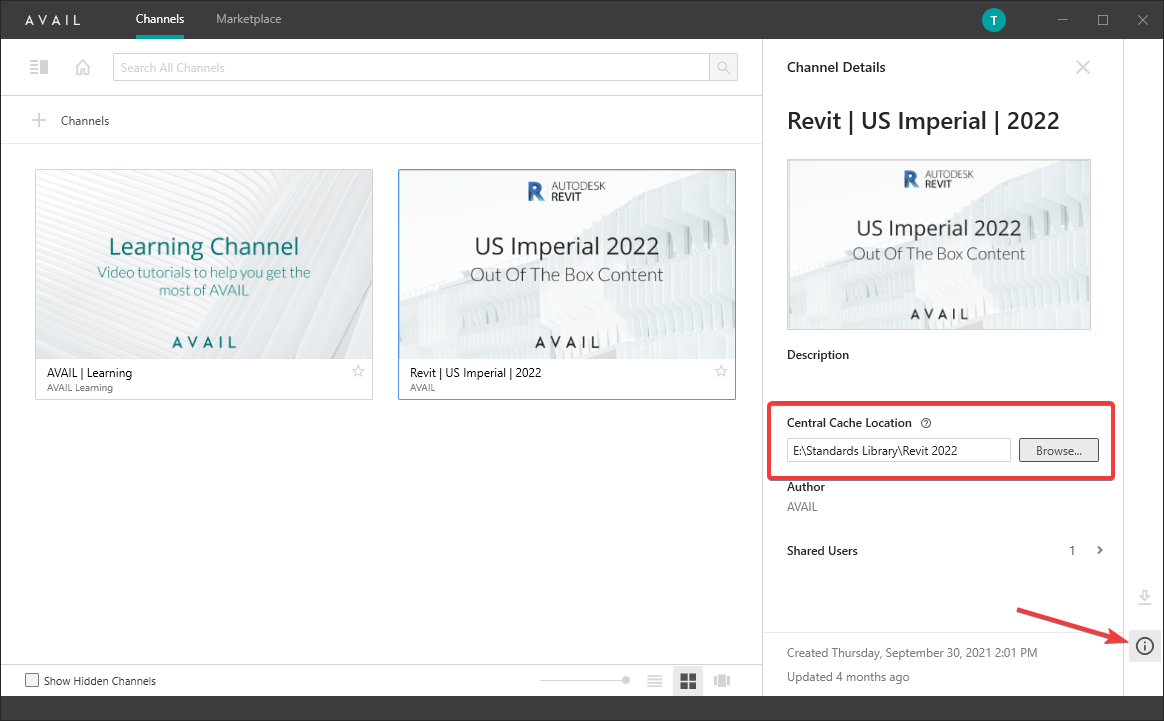Open Central Cache Location help icon
The height and width of the screenshot is (721, 1164).
coord(926,423)
